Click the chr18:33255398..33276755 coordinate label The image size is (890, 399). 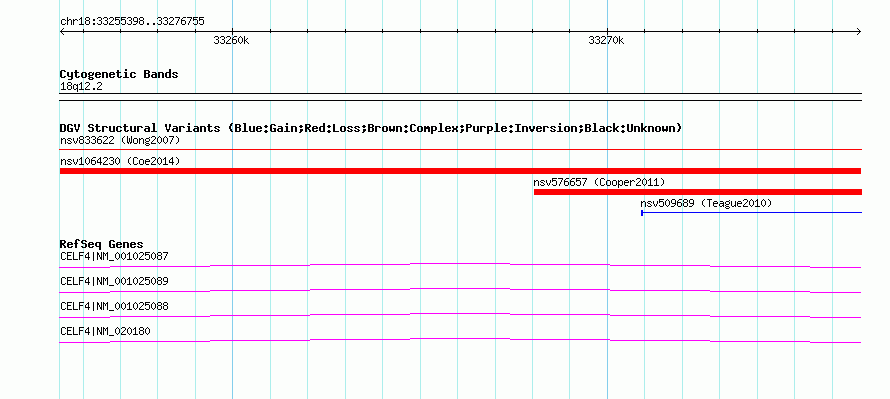pyautogui.click(x=132, y=22)
